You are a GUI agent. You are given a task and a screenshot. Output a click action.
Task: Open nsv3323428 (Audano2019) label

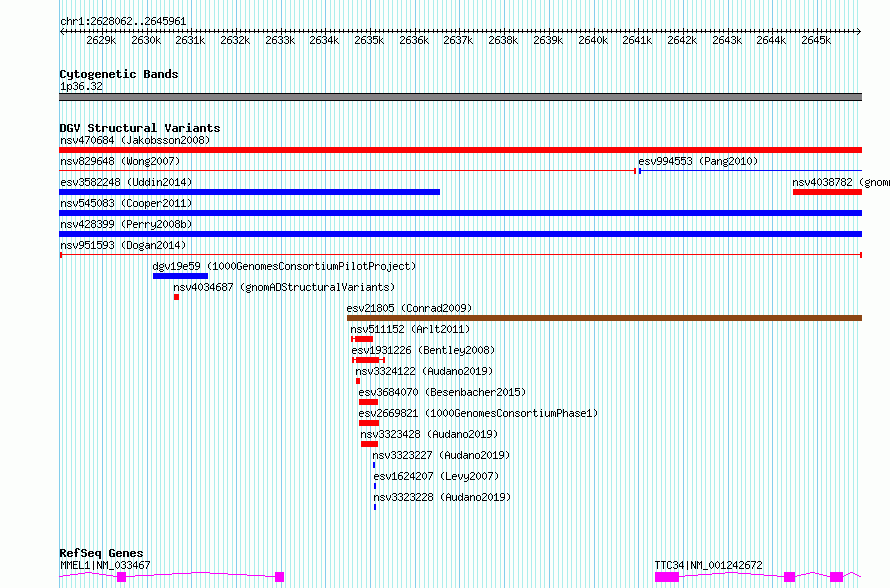(429, 434)
